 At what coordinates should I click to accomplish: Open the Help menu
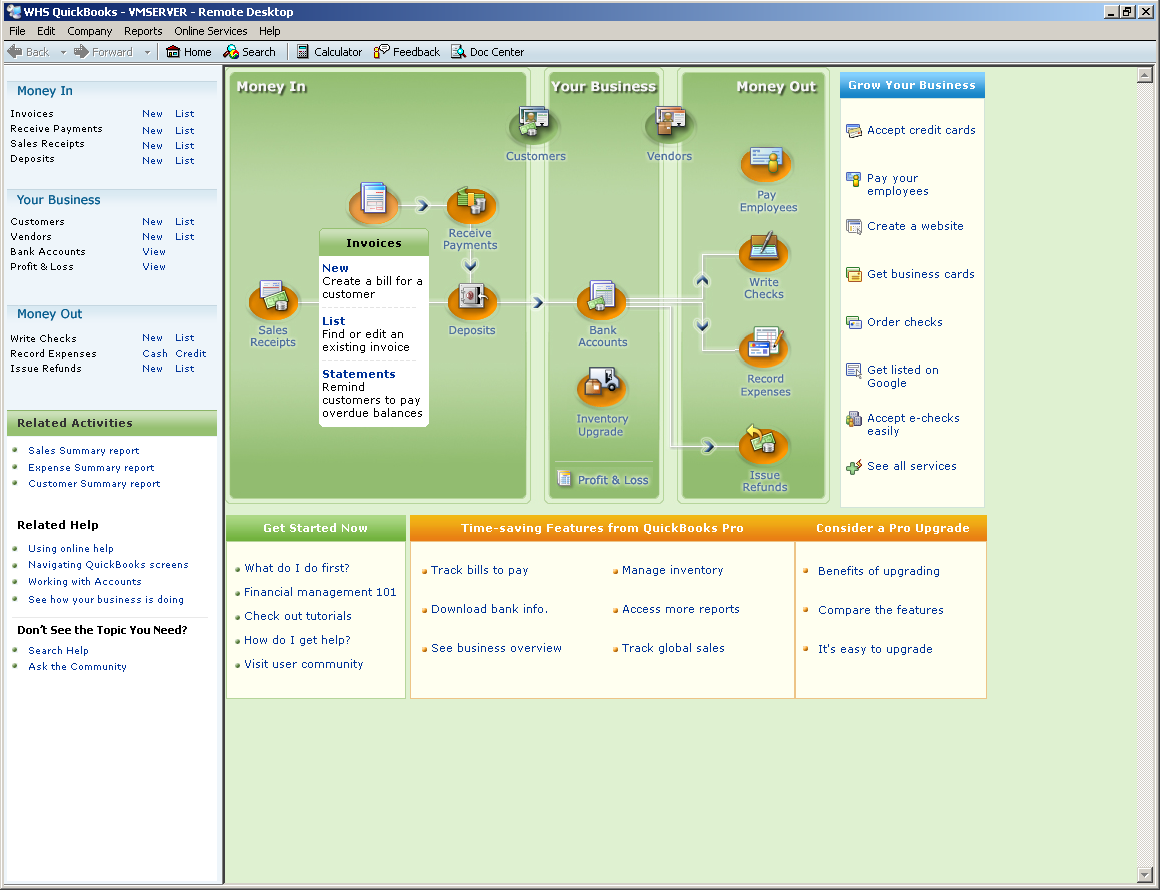(269, 31)
